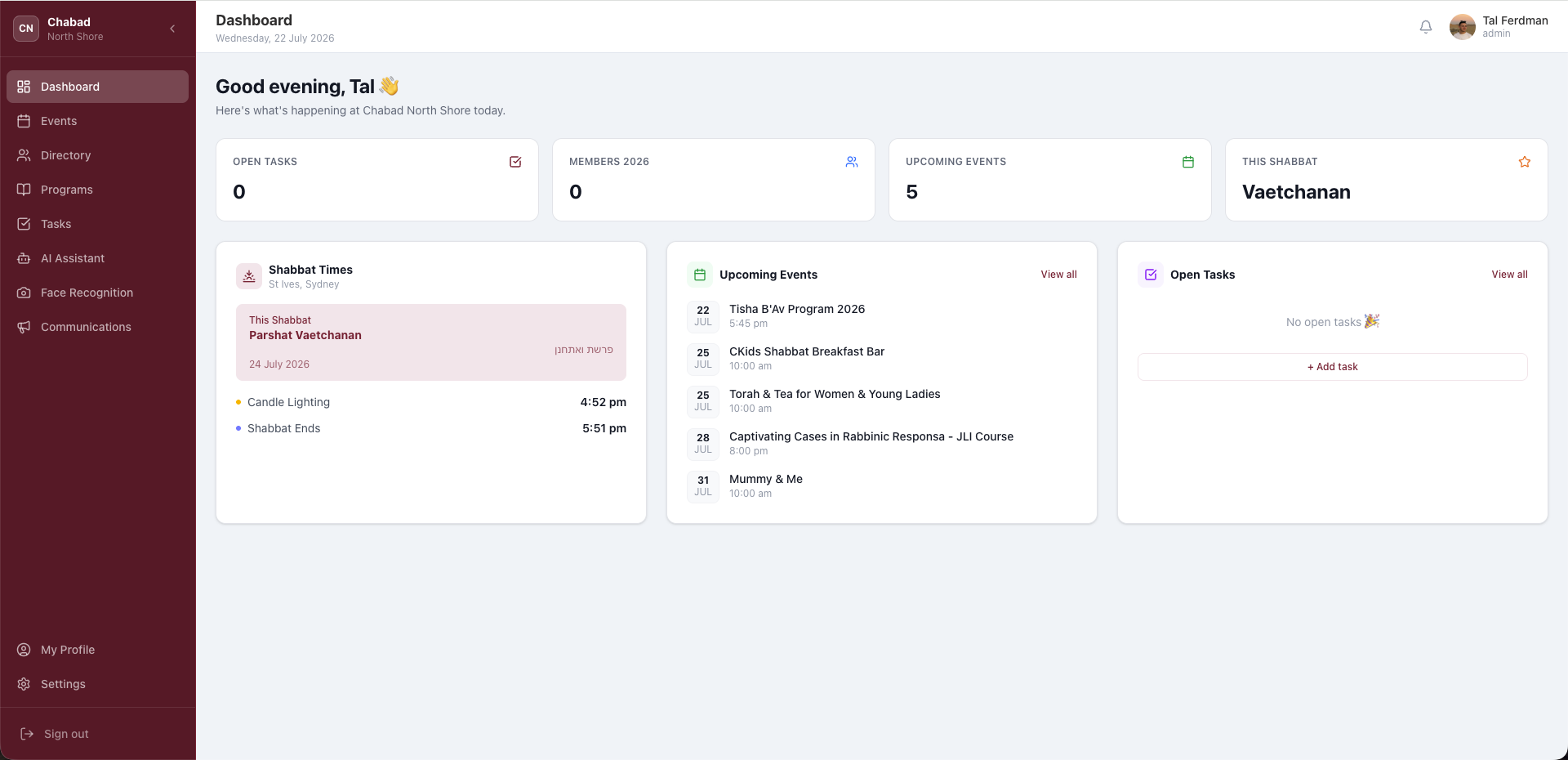Screen dimensions: 1568x760
Task: Click the + Add task button
Action: coord(1332,367)
